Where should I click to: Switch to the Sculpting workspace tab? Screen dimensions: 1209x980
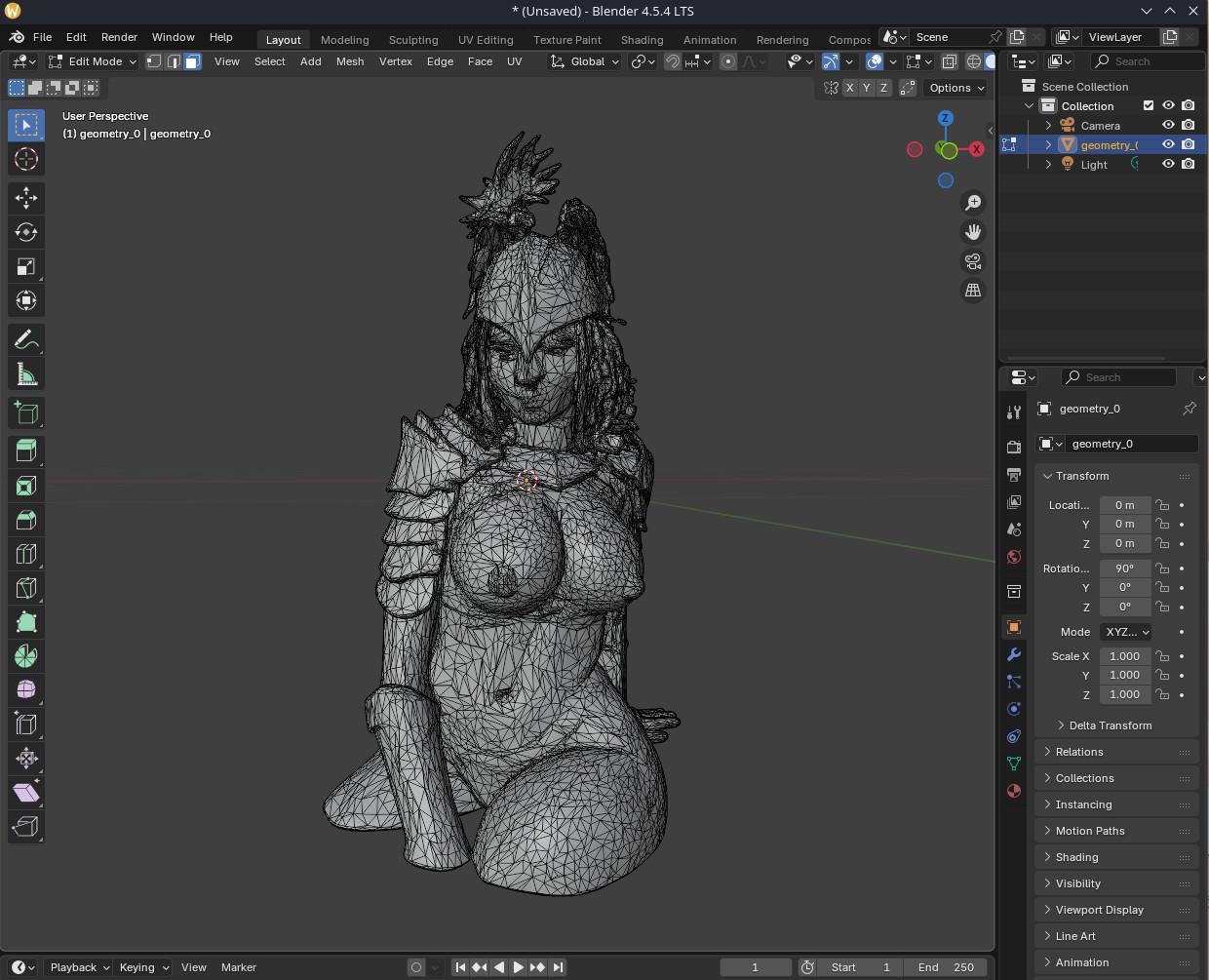point(413,40)
